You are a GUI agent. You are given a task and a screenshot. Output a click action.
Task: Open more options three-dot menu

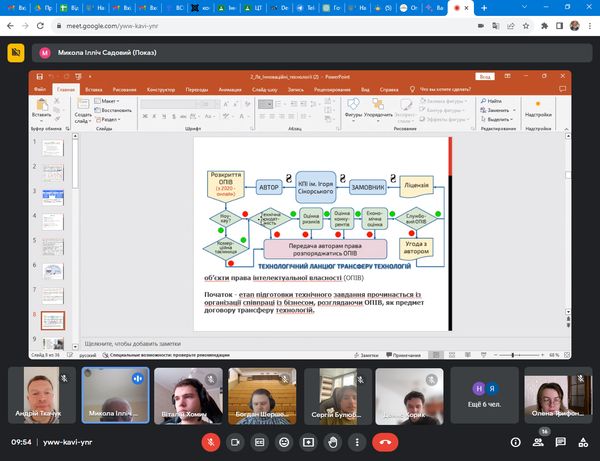[x=357, y=441]
